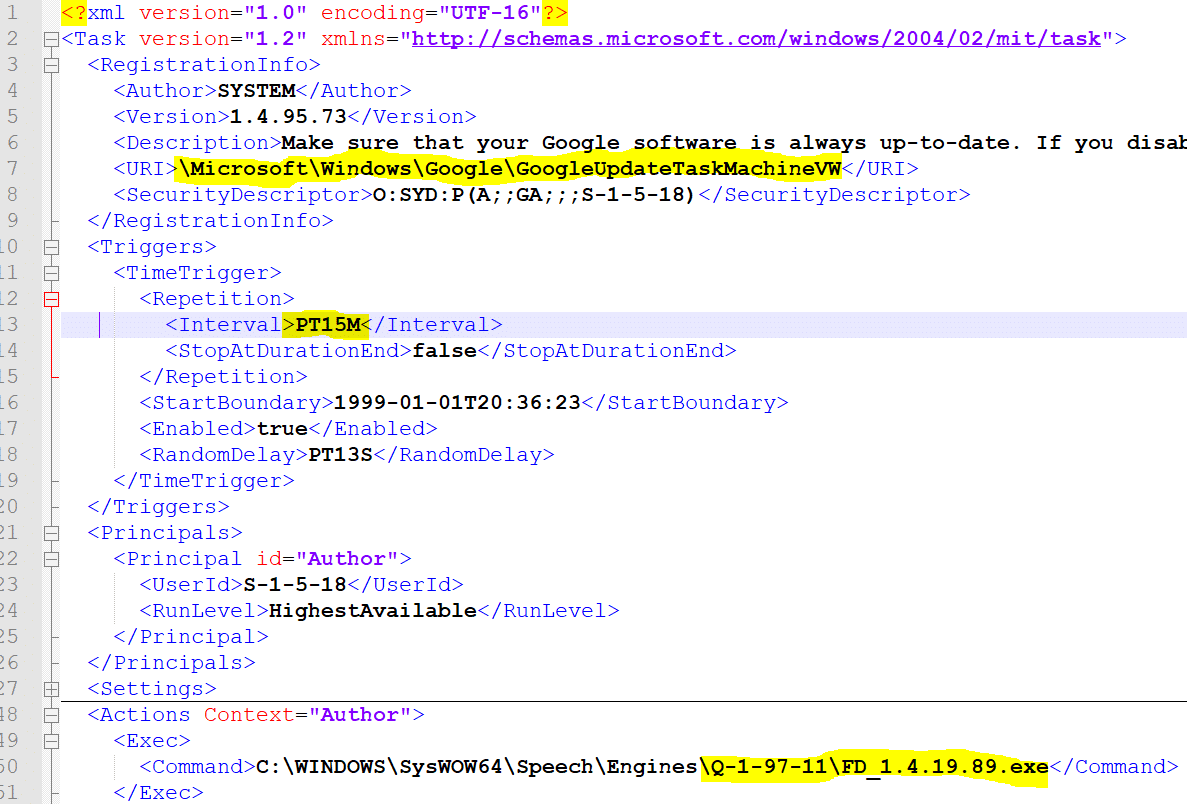Click the closing Triggers tag
Image resolution: width=1187 pixels, height=804 pixels.
click(x=158, y=506)
